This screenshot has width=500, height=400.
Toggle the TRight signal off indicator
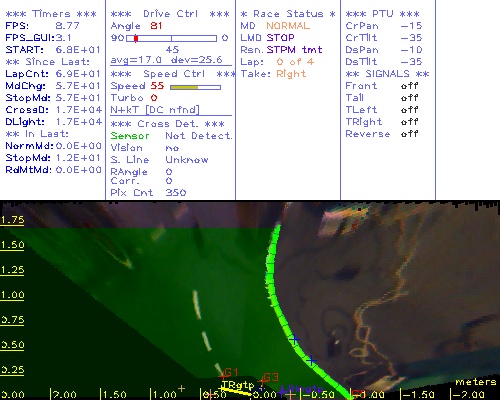pos(409,122)
